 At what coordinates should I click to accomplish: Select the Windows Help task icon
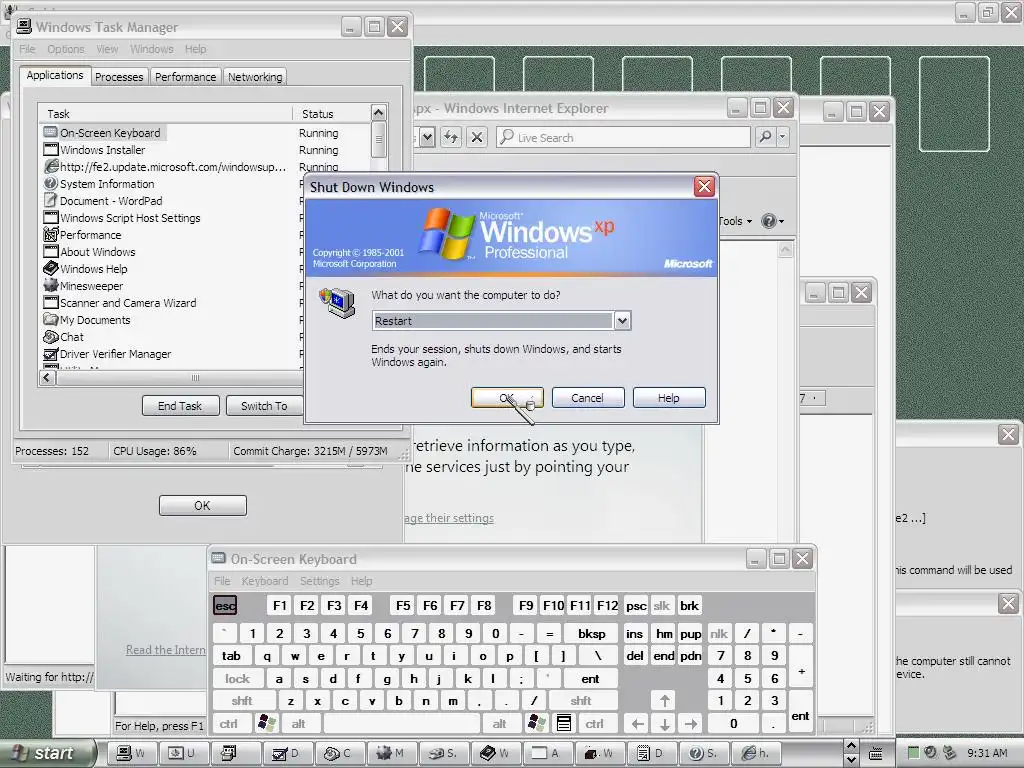pyautogui.click(x=50, y=268)
